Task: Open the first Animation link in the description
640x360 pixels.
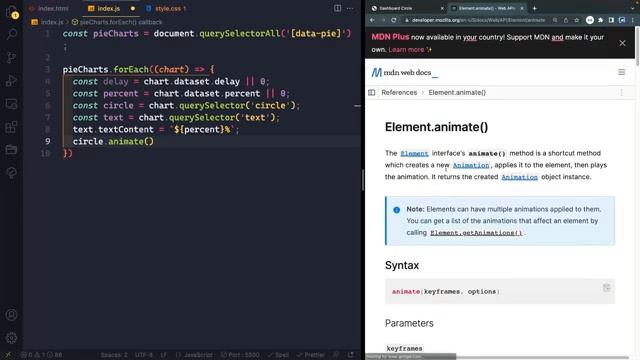Action: click(x=471, y=165)
